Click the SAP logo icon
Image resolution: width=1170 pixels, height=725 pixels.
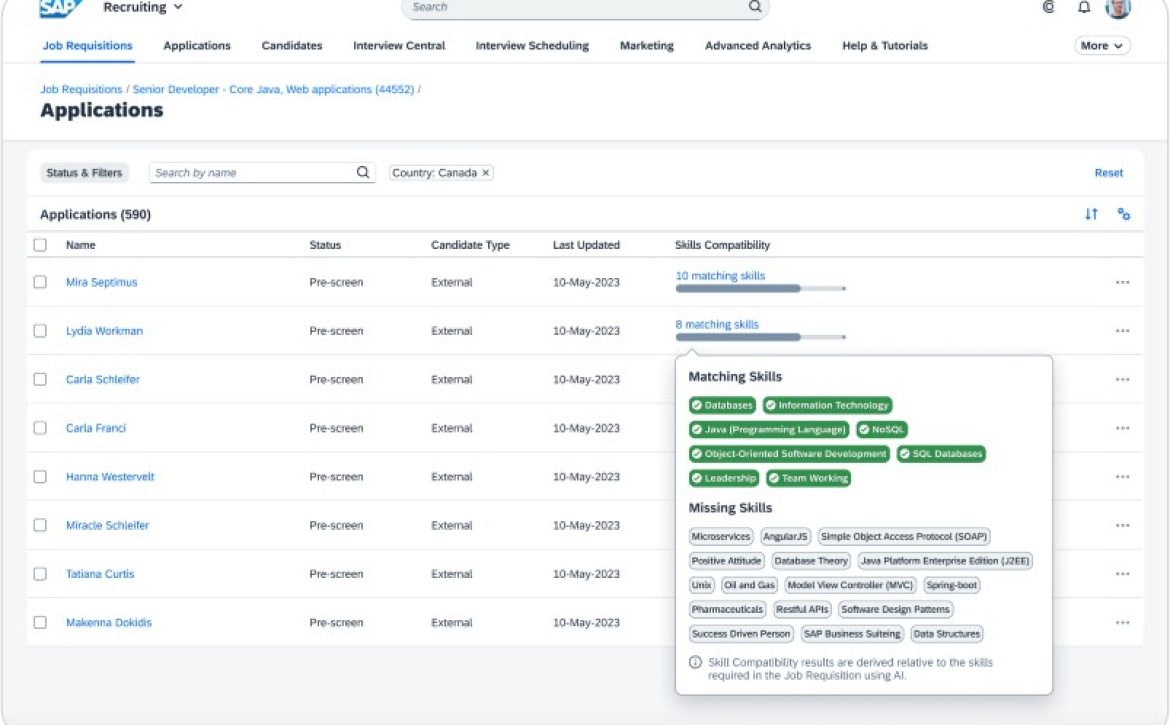[x=61, y=8]
